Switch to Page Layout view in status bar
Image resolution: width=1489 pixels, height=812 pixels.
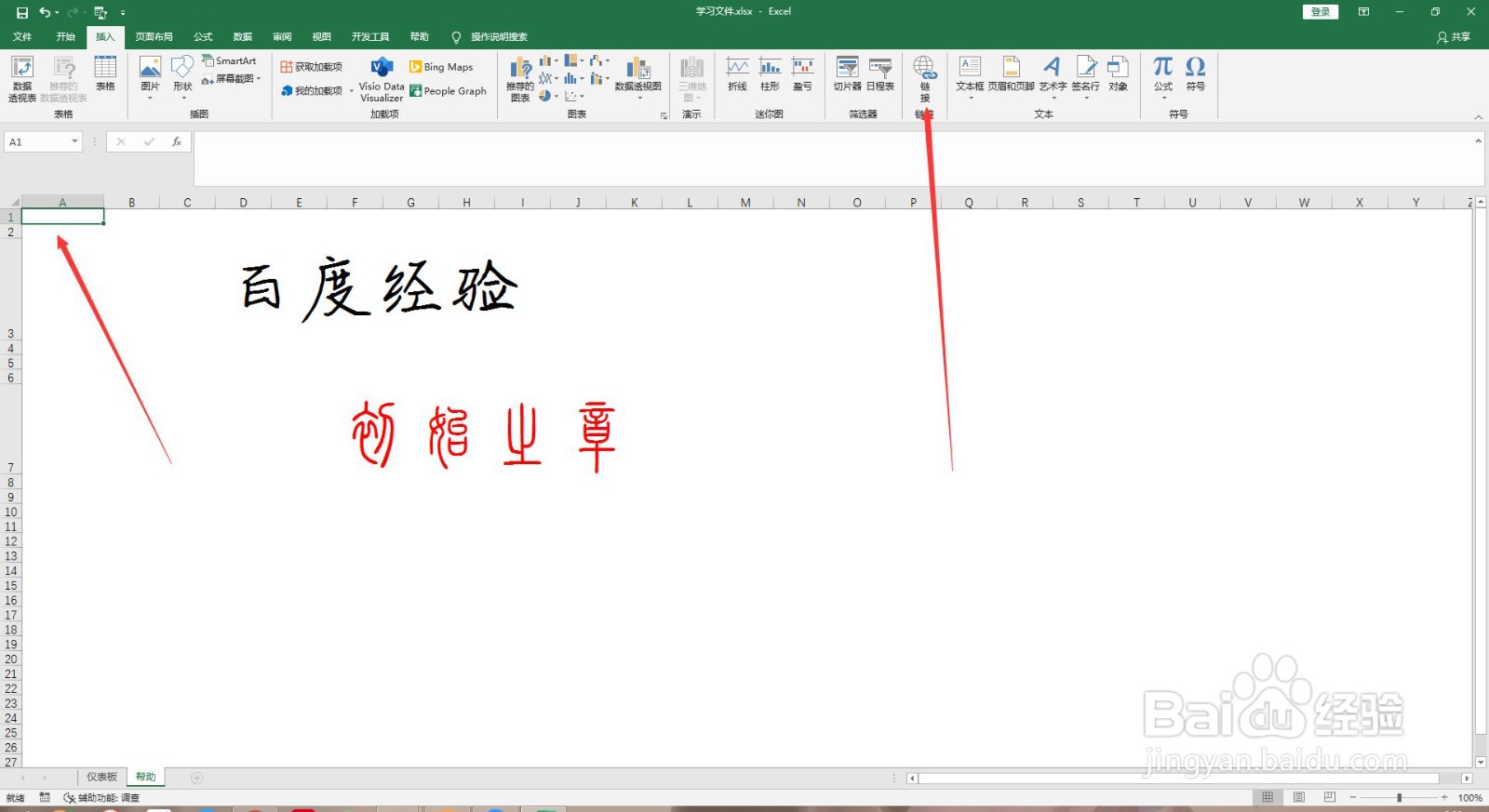coord(1298,798)
